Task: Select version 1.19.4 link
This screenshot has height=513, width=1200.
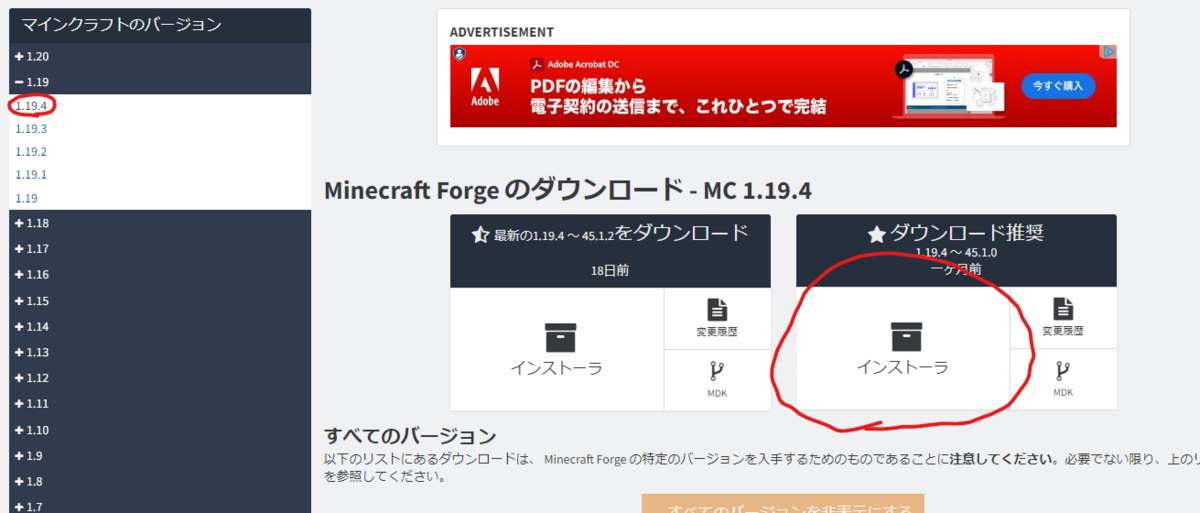Action: (31, 105)
